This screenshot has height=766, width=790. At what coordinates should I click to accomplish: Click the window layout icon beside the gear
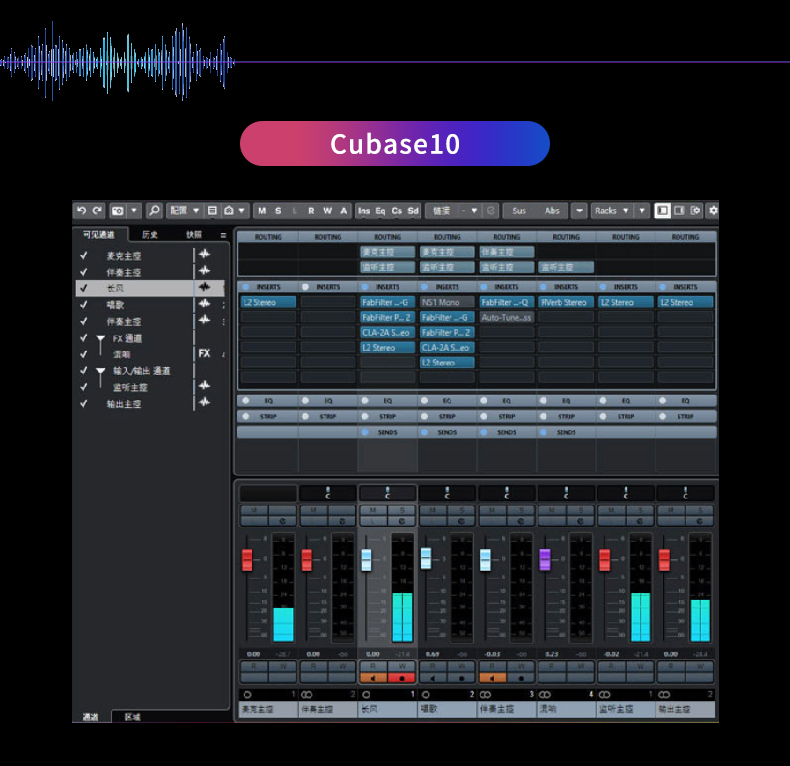point(695,210)
